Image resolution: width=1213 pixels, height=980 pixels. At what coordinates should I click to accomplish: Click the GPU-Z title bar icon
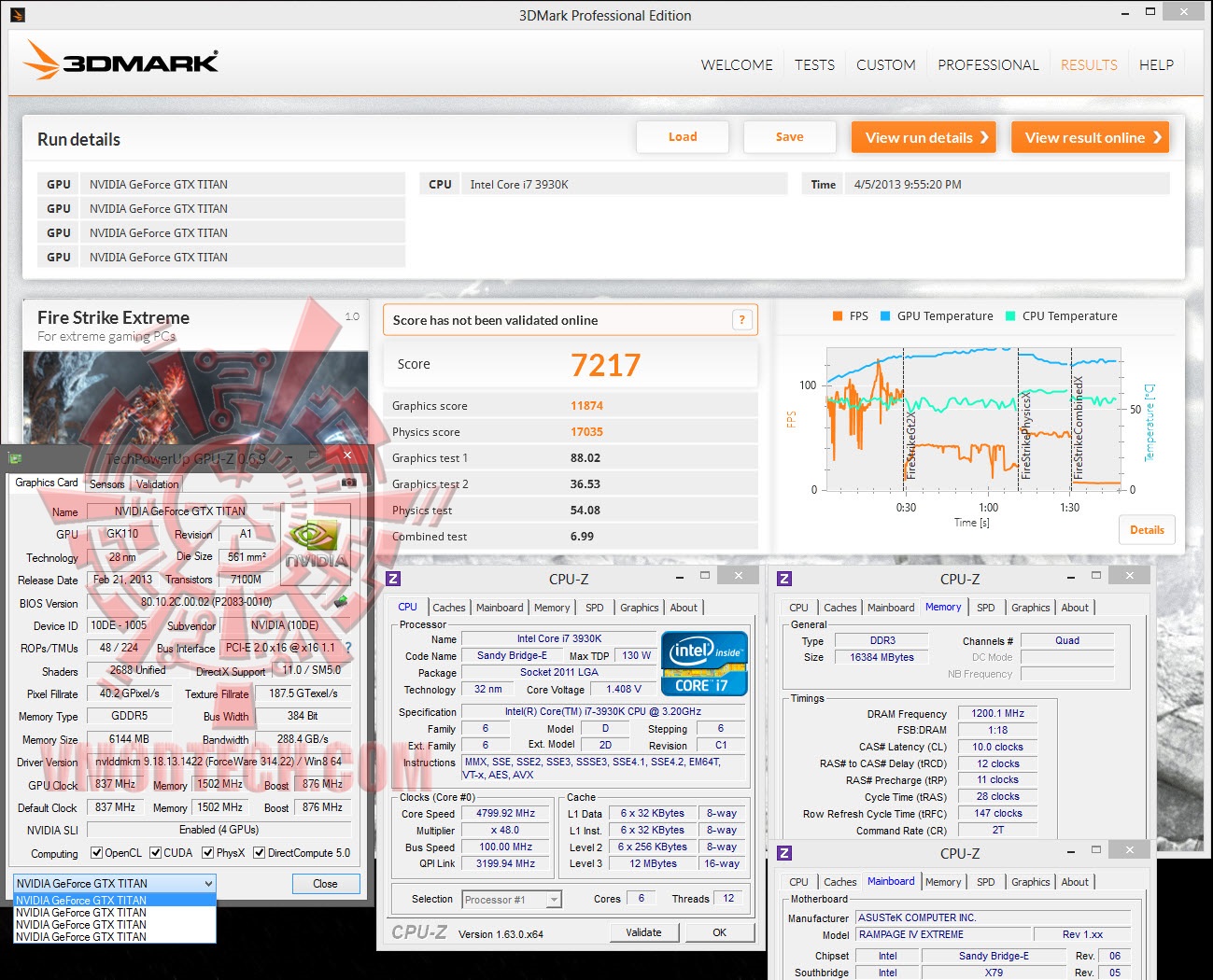point(15,457)
